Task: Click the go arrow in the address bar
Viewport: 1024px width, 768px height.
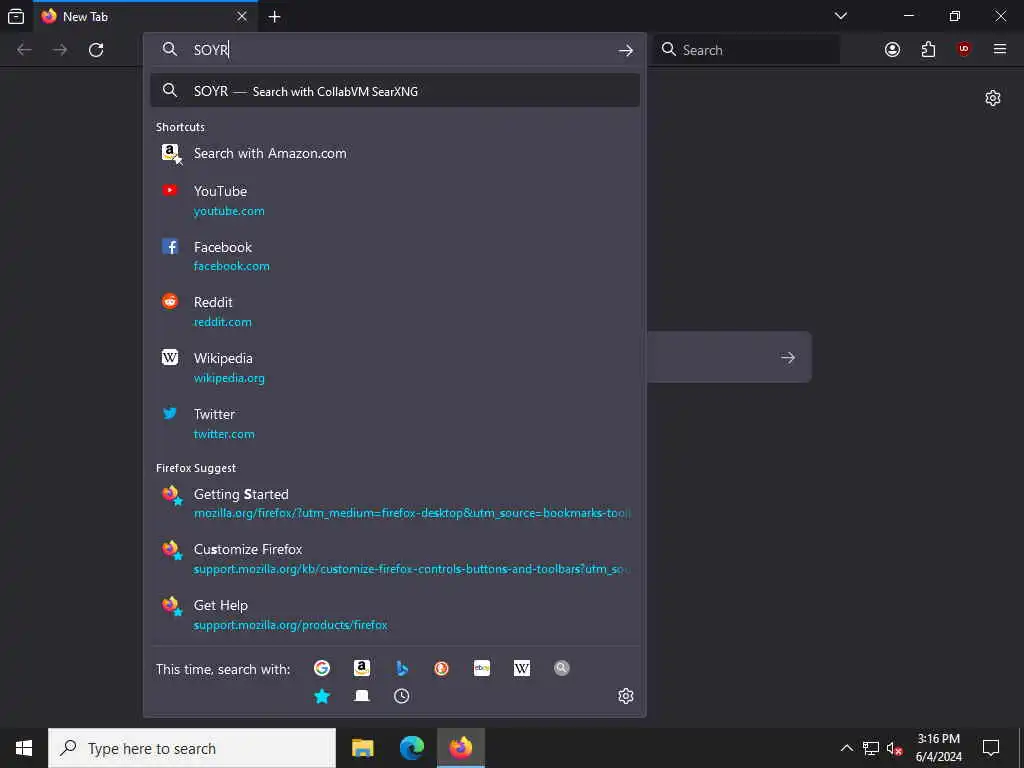Action: pos(626,50)
